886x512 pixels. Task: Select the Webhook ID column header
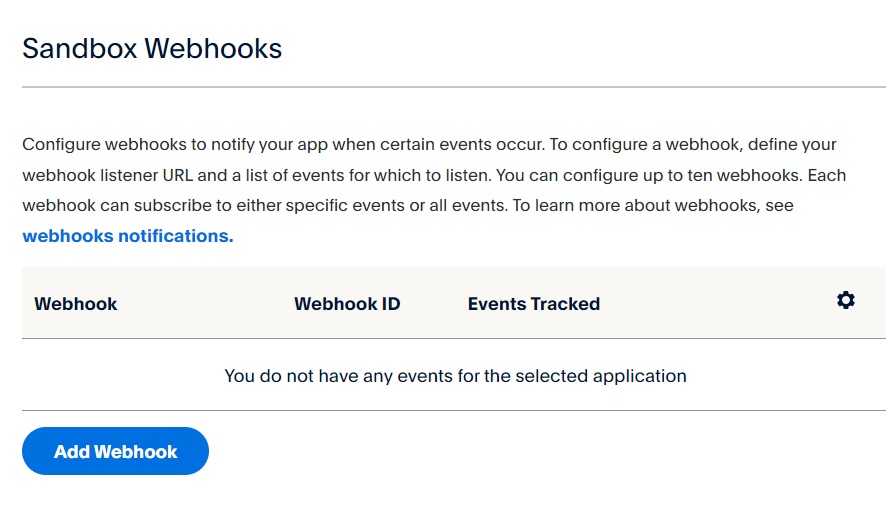pos(347,303)
